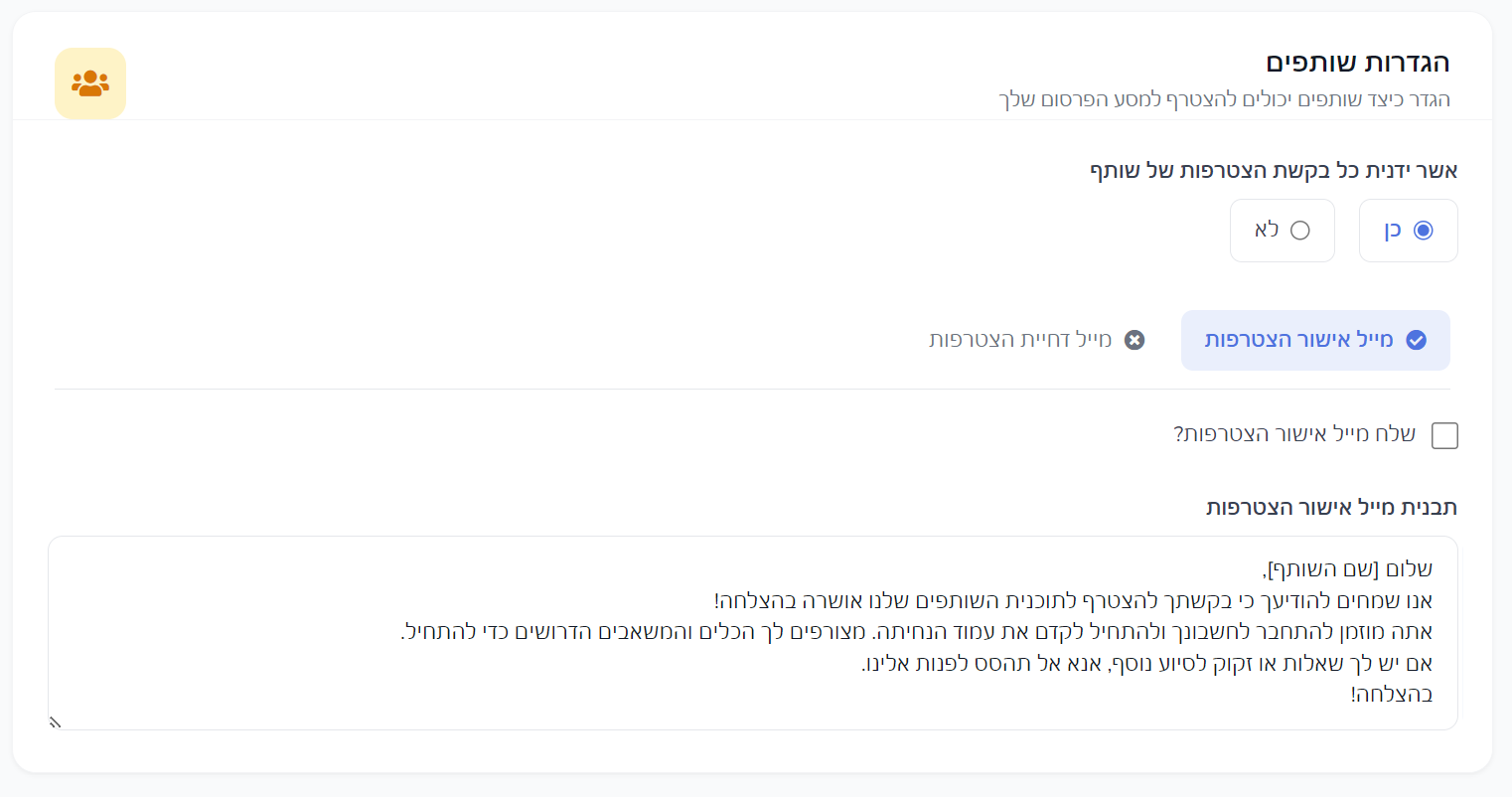Image resolution: width=1512 pixels, height=797 pixels.
Task: Click the textarea resize handle corner
Action: (56, 722)
